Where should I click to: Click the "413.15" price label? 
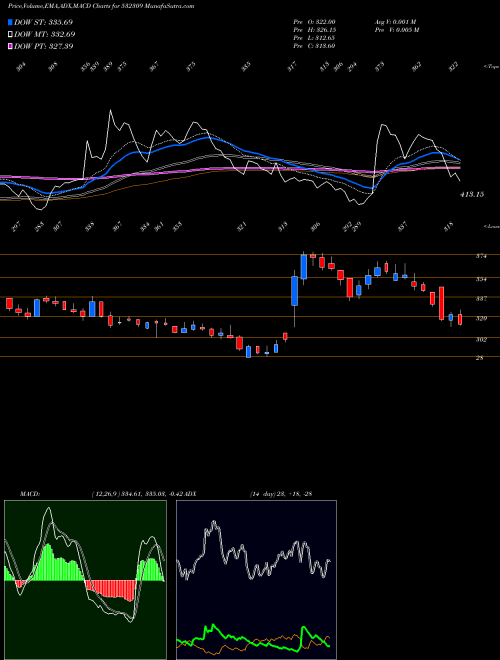click(x=472, y=194)
